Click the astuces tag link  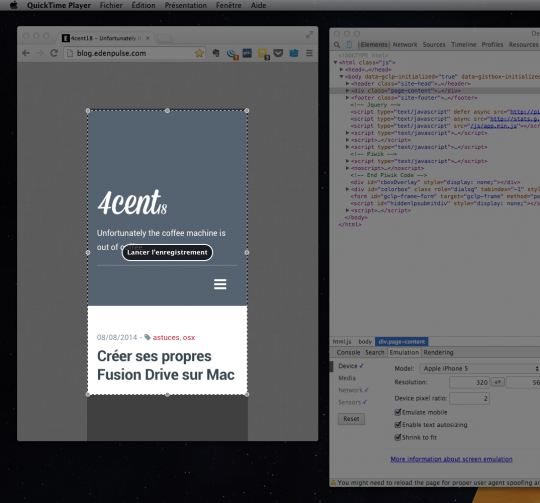[x=166, y=337]
